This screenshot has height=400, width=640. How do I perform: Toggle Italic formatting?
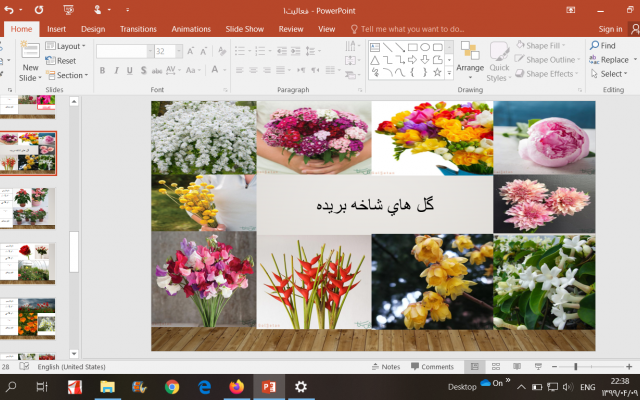coord(116,70)
